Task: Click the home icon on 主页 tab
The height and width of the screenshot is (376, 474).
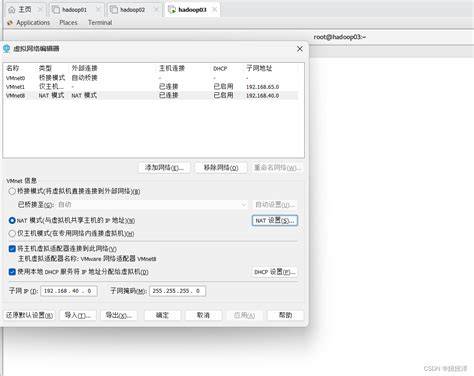Action: [x=12, y=10]
